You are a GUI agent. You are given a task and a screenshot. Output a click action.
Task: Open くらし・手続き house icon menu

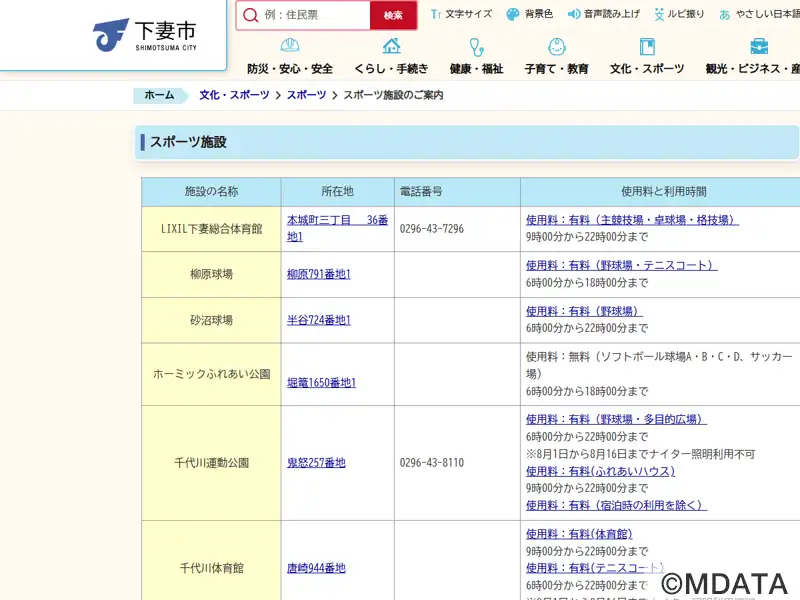pyautogui.click(x=391, y=47)
